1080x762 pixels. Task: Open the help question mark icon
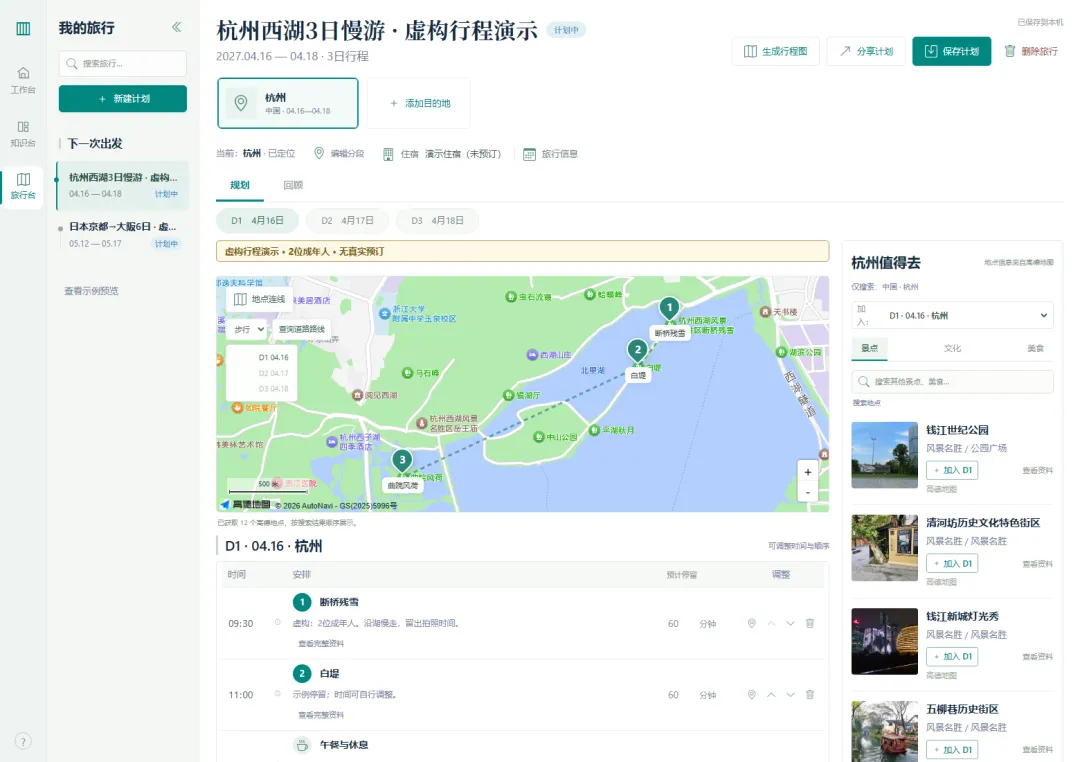point(23,741)
